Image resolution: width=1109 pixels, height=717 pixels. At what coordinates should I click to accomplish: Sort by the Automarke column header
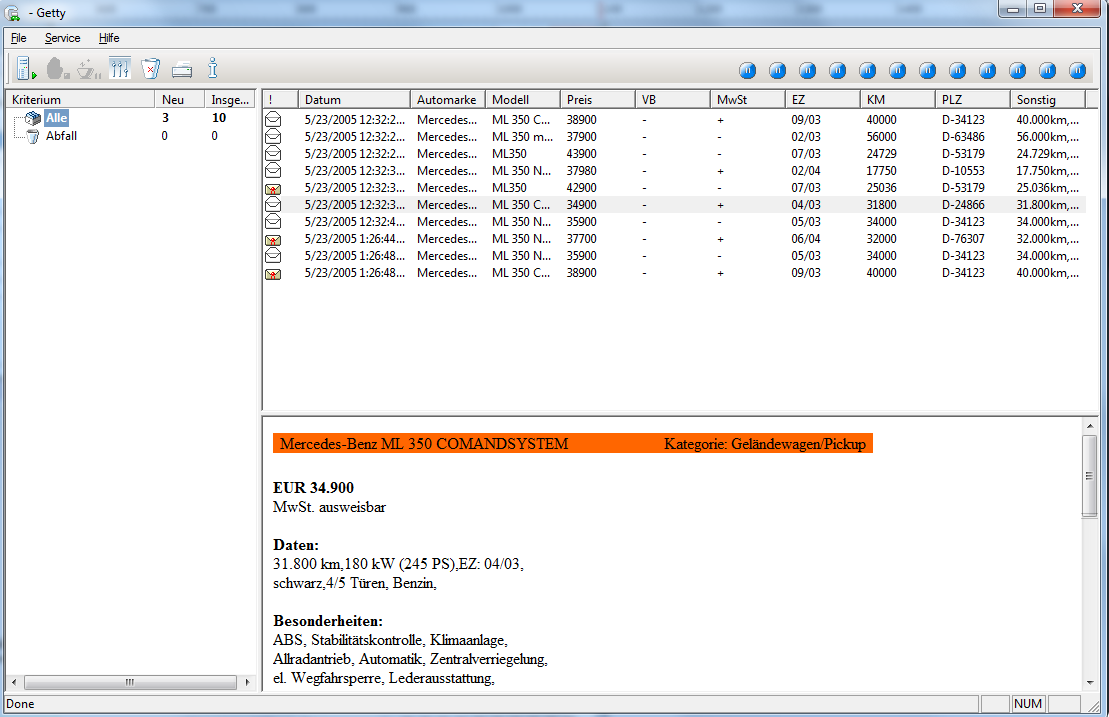[x=448, y=100]
